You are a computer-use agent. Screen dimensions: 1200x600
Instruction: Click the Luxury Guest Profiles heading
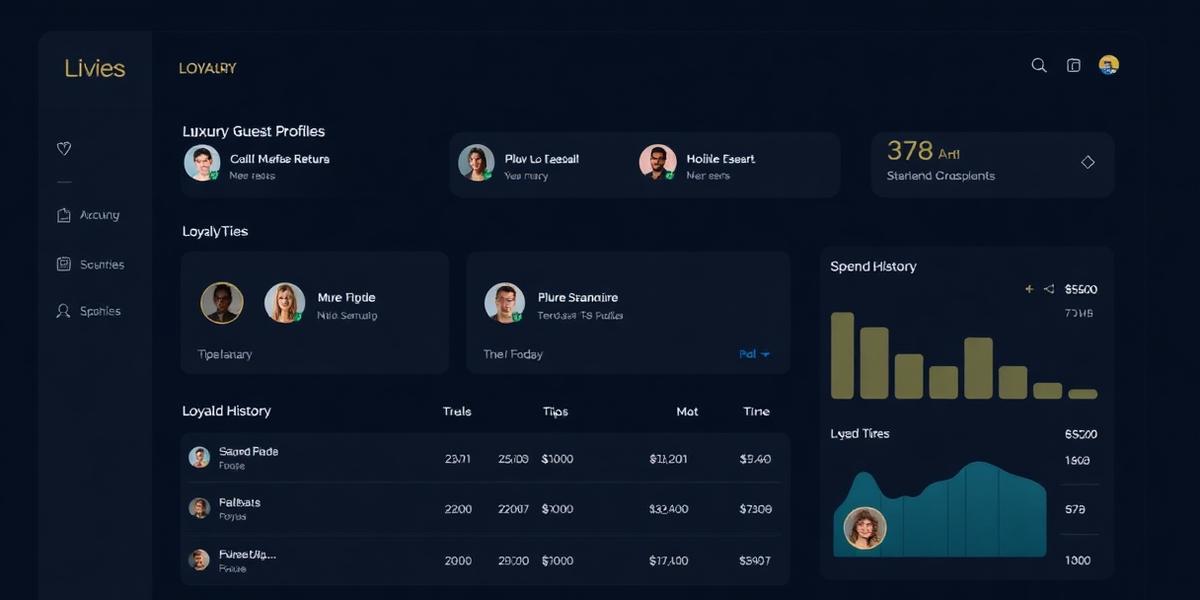coord(253,131)
